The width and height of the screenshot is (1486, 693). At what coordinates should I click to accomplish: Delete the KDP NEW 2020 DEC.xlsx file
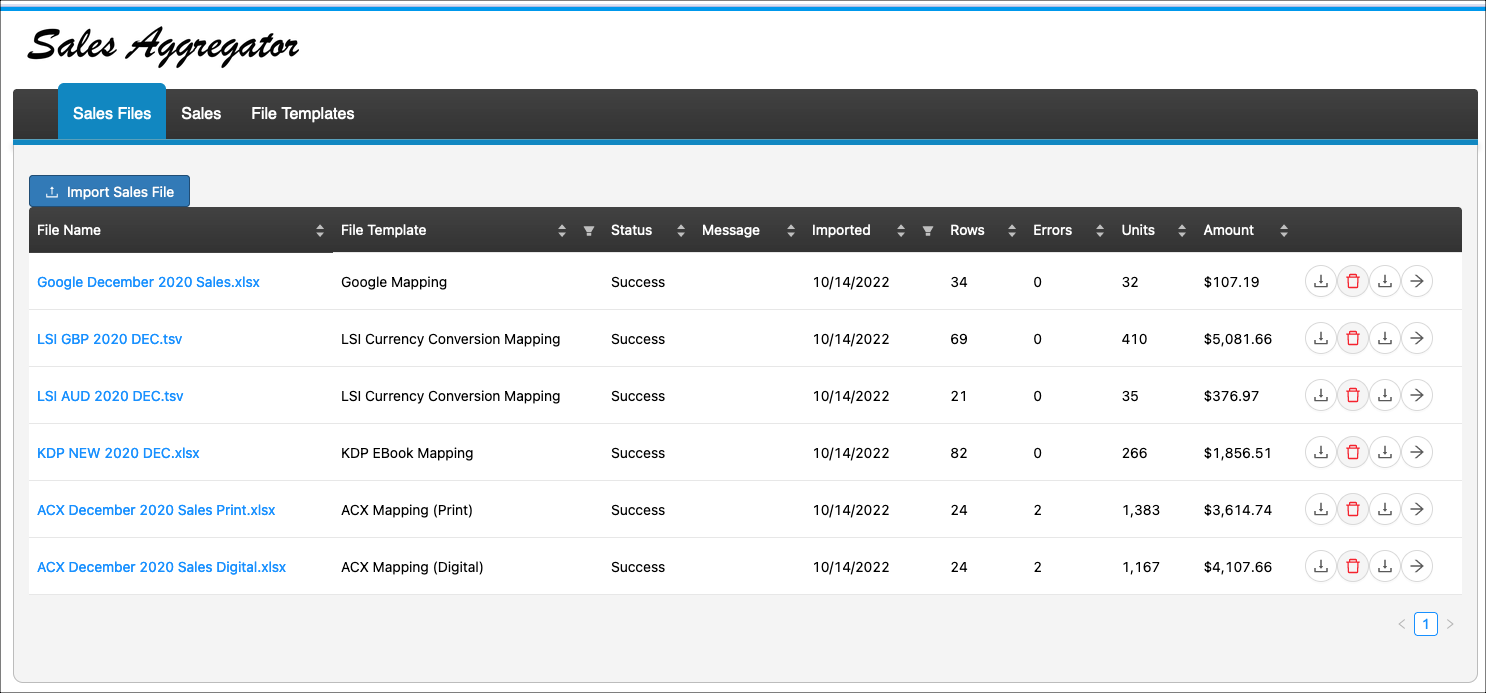1353,453
